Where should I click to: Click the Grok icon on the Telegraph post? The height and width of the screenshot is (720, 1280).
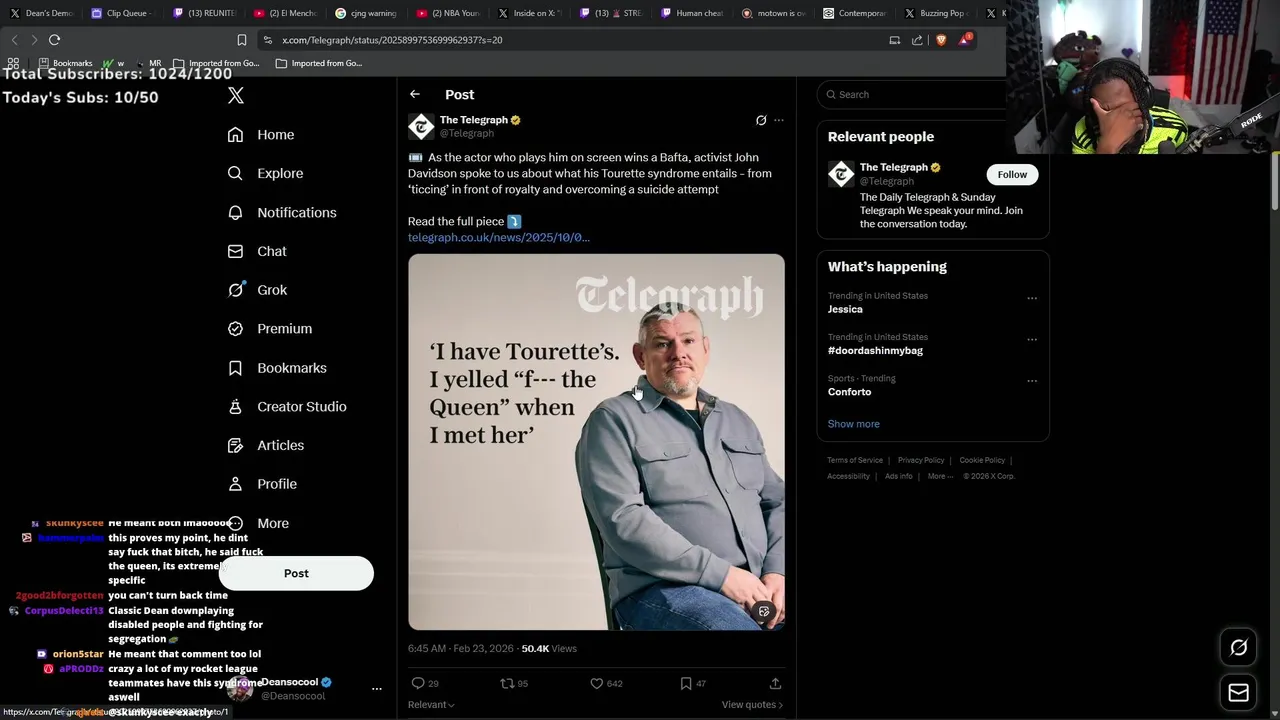coord(761,120)
